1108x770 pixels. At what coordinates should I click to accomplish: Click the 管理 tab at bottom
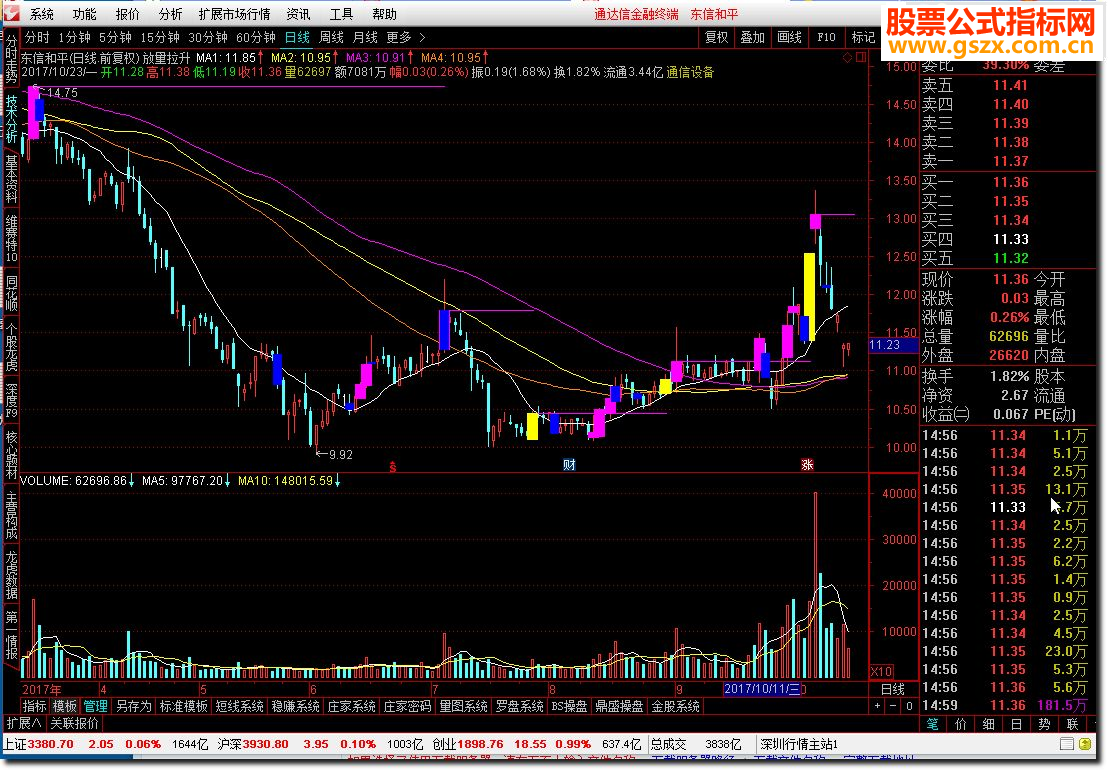coord(95,706)
